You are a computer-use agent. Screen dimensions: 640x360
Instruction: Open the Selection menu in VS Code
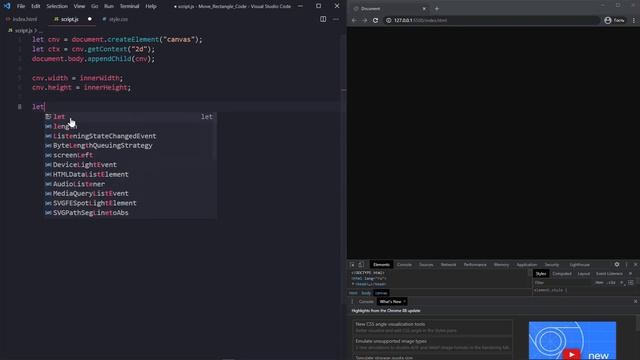pos(57,6)
